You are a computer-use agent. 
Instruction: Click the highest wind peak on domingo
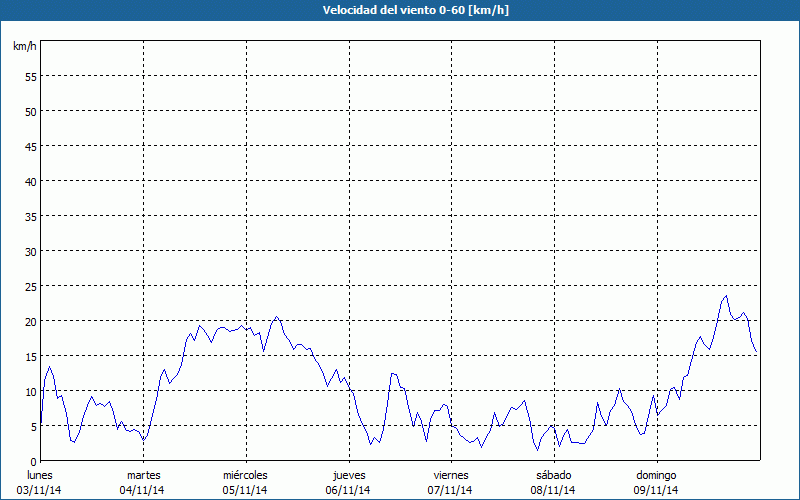(x=726, y=296)
